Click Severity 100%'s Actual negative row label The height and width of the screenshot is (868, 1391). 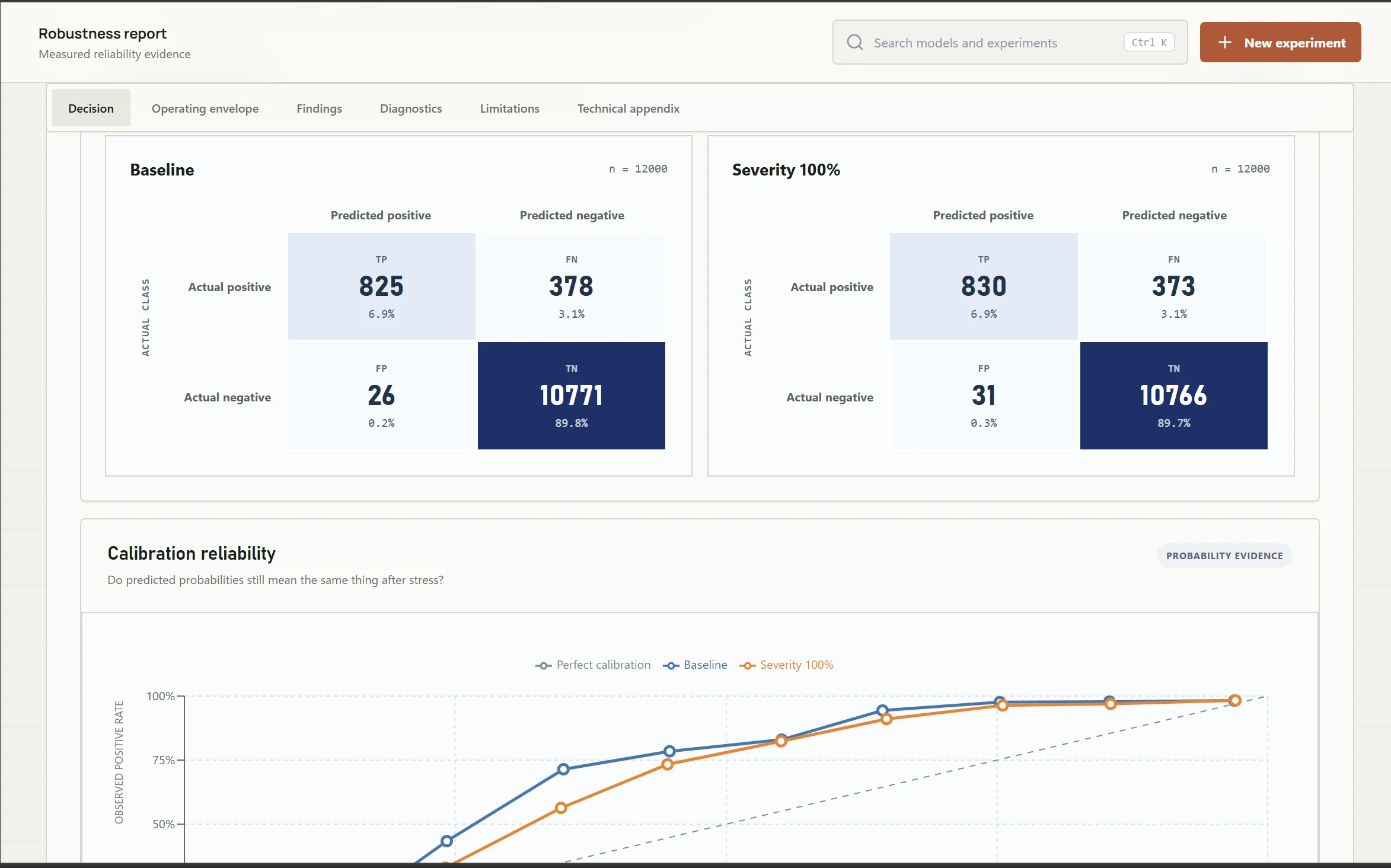(830, 397)
